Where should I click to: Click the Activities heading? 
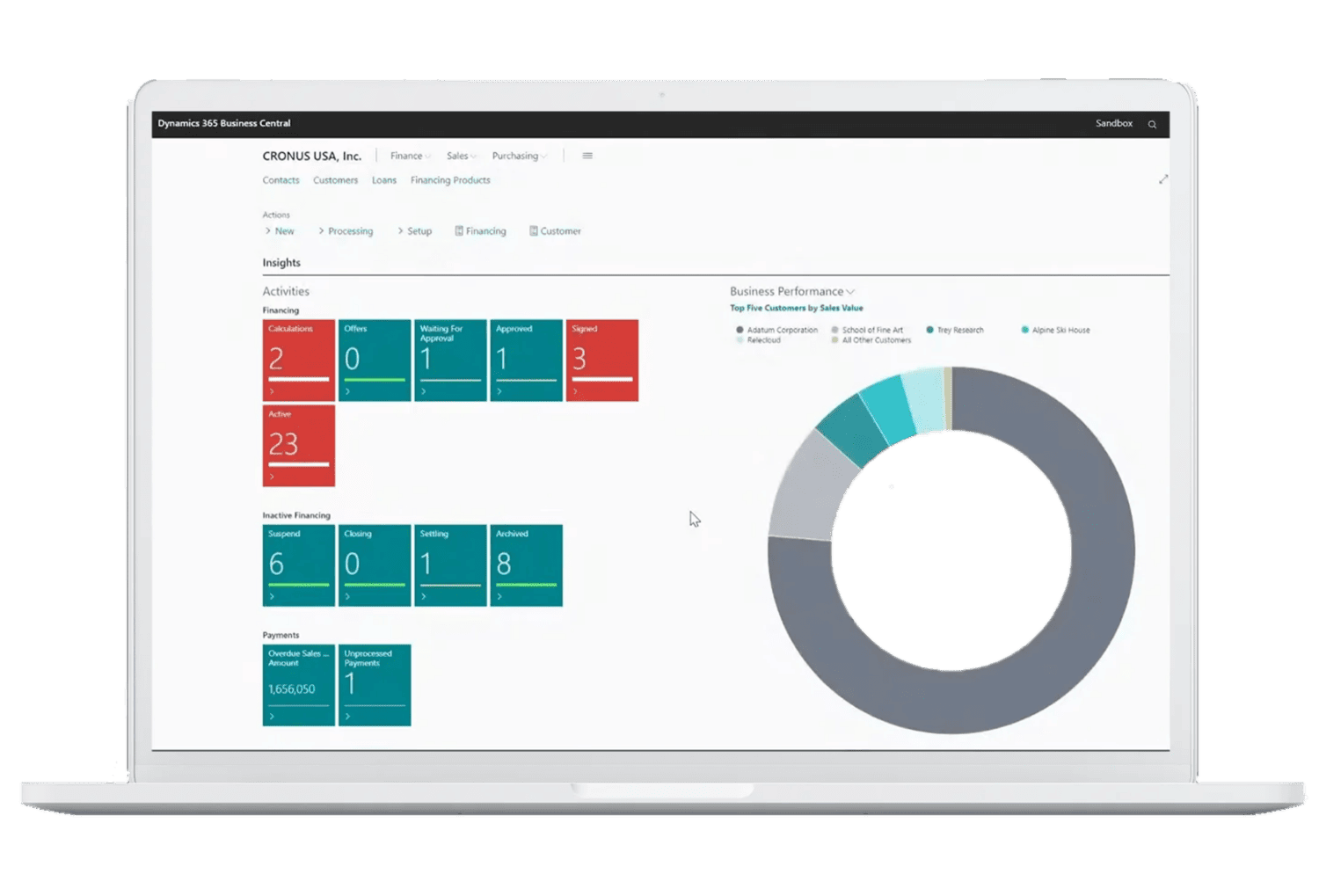tap(286, 291)
